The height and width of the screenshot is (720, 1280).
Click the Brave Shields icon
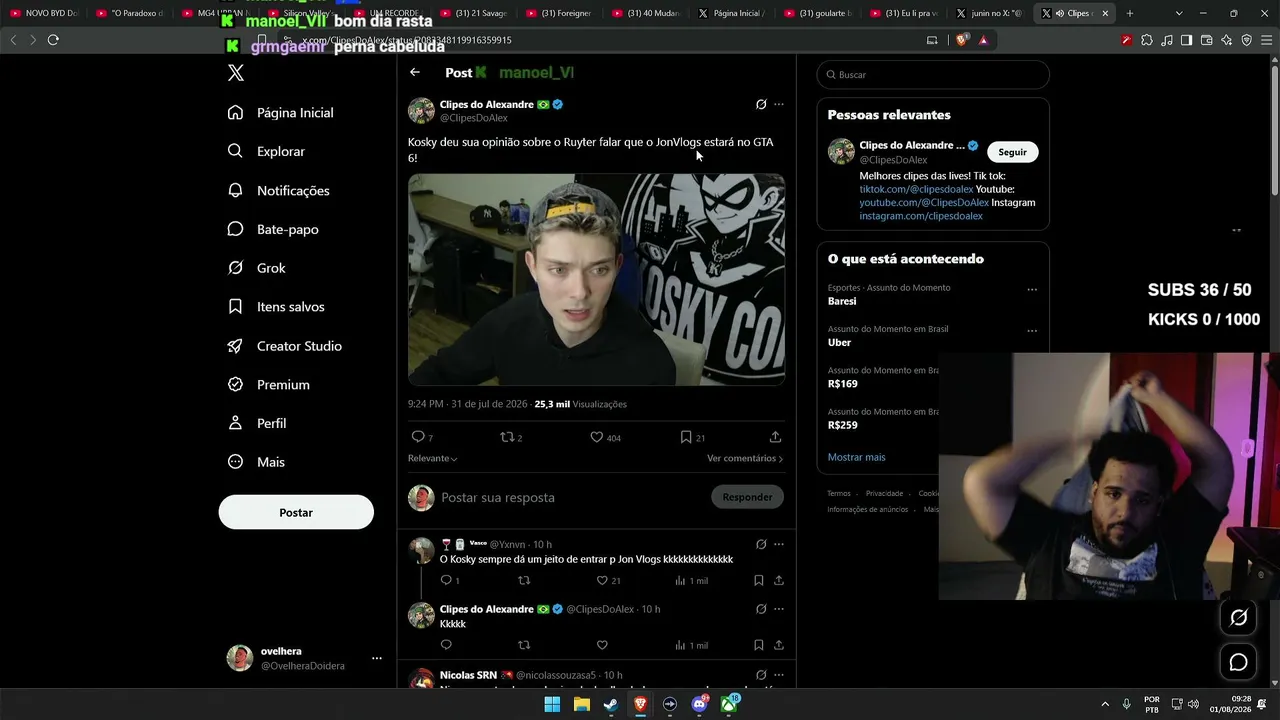coord(962,40)
